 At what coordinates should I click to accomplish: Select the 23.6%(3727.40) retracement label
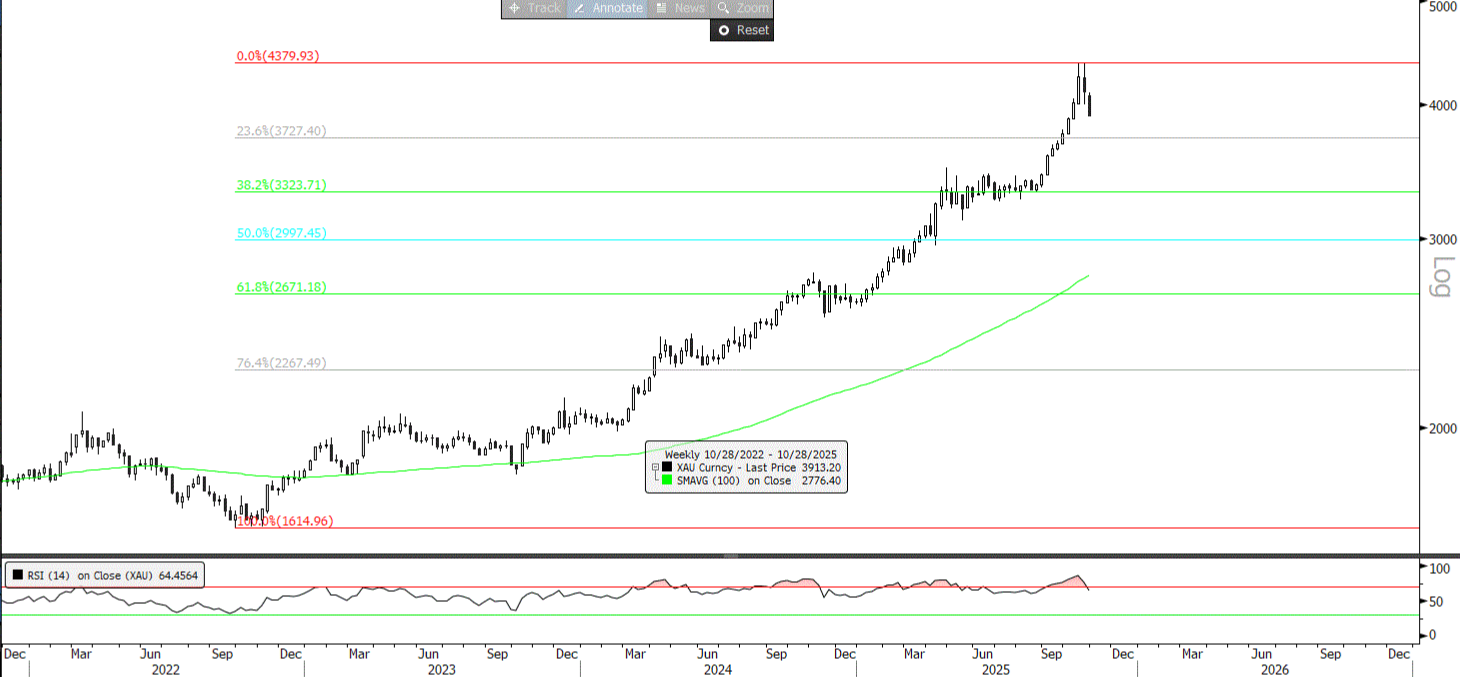point(281,131)
